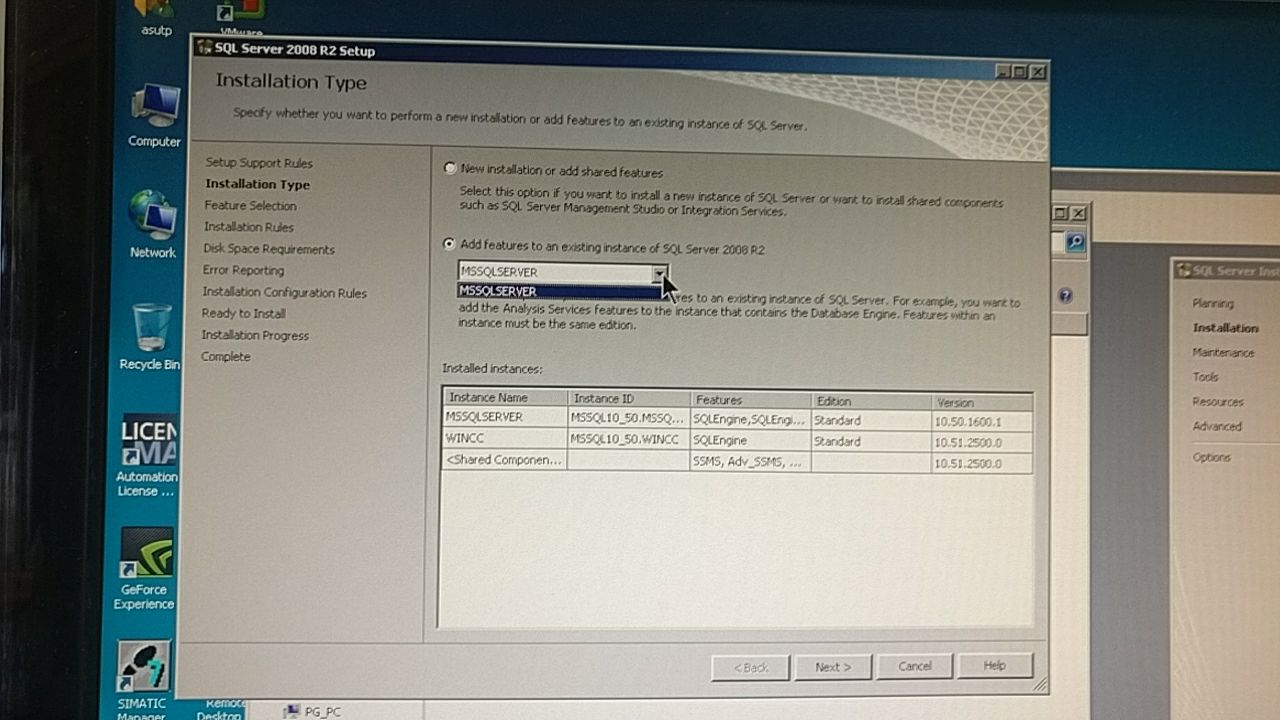The image size is (1280, 720).
Task: Open Maintenance in SQL Server Installation Center
Action: [x=1223, y=352]
